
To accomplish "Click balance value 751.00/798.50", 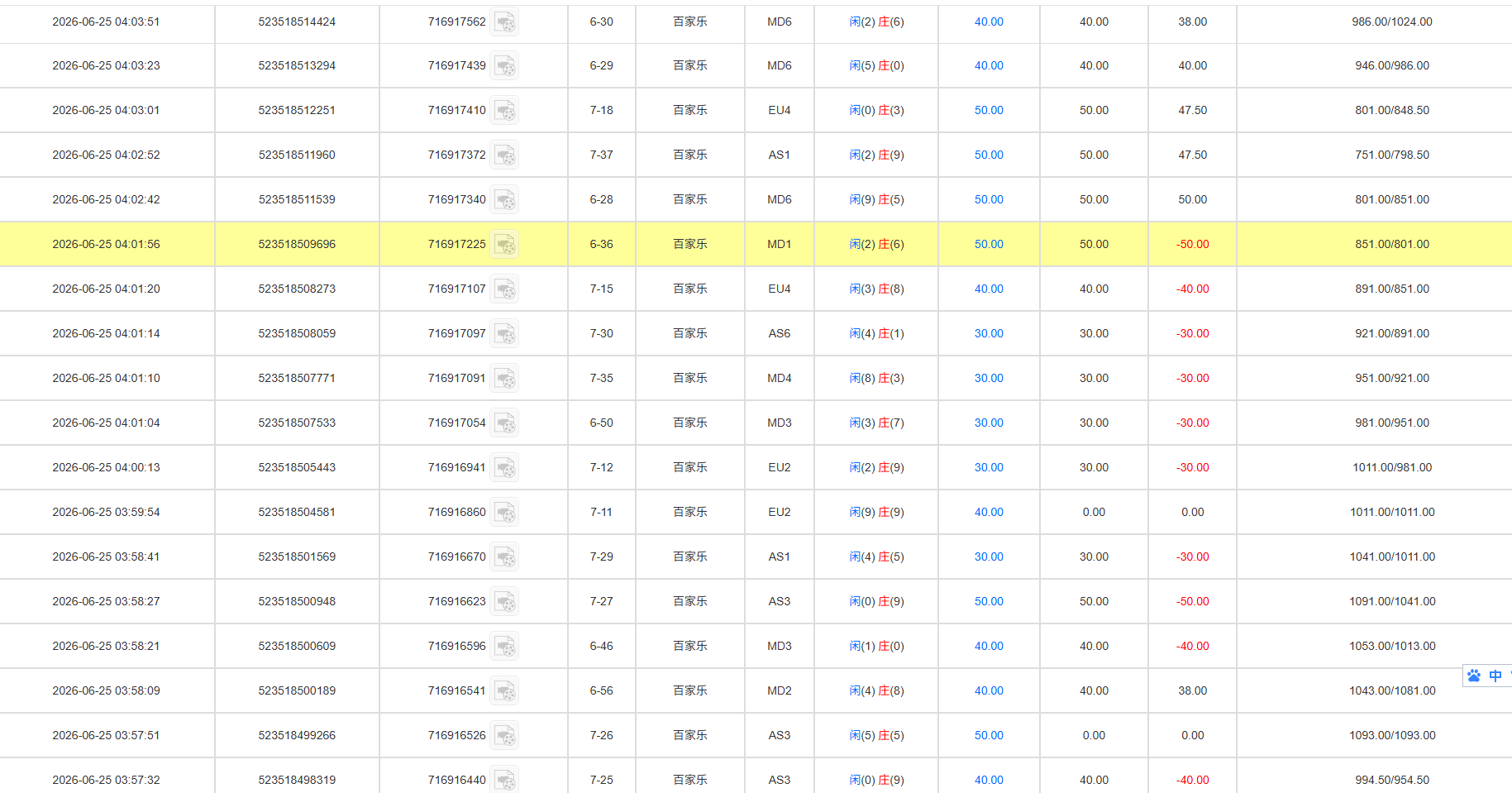I will tap(1392, 155).
